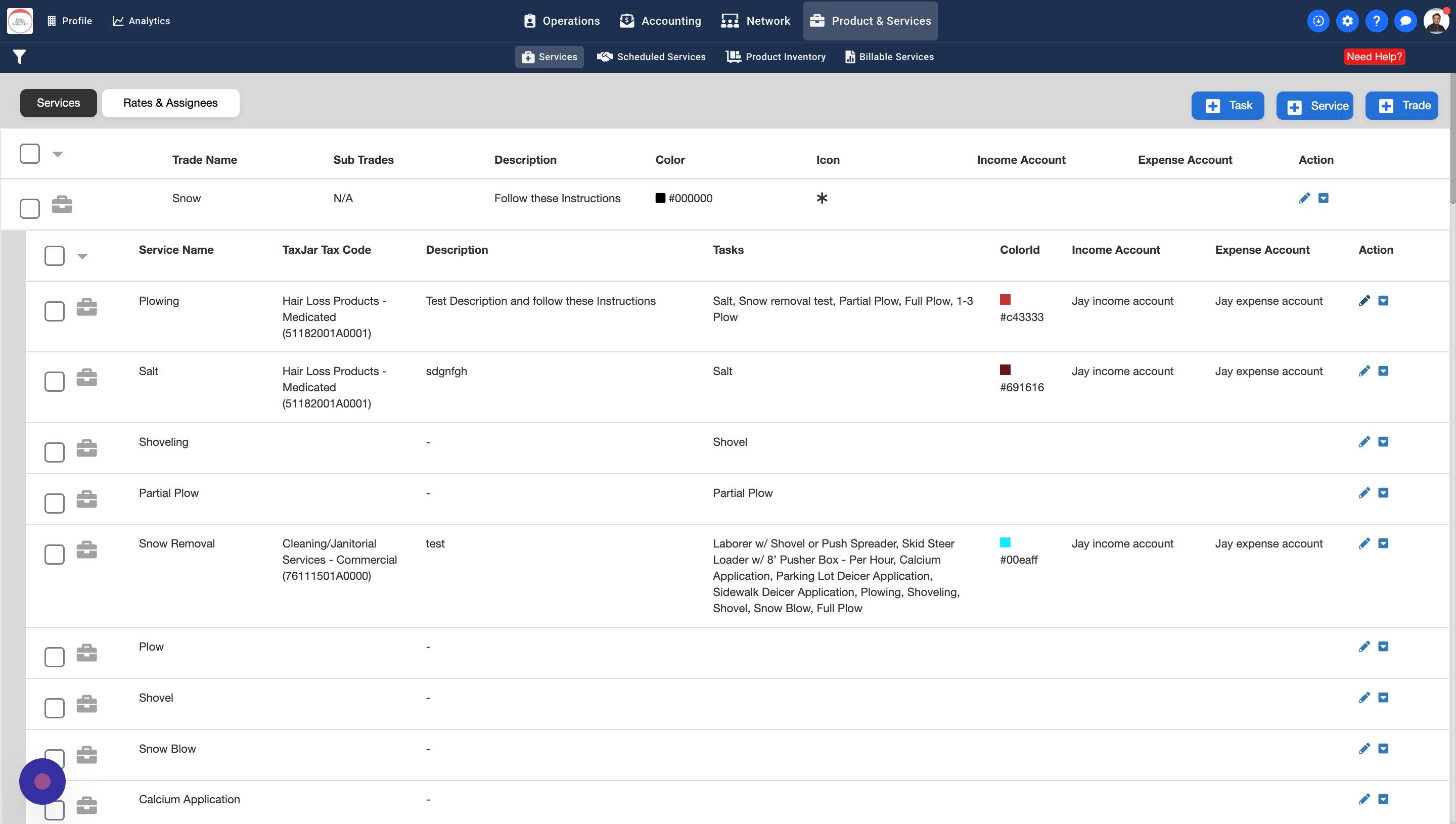Open the action dropdown for Salt service
1456x824 pixels.
pos(1383,371)
